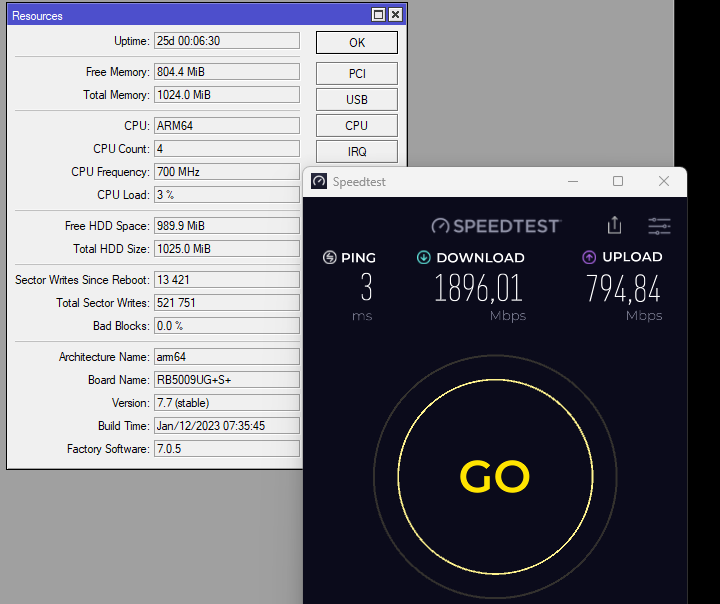The width and height of the screenshot is (720, 604).
Task: Click the OK button in Resources window
Action: (357, 43)
